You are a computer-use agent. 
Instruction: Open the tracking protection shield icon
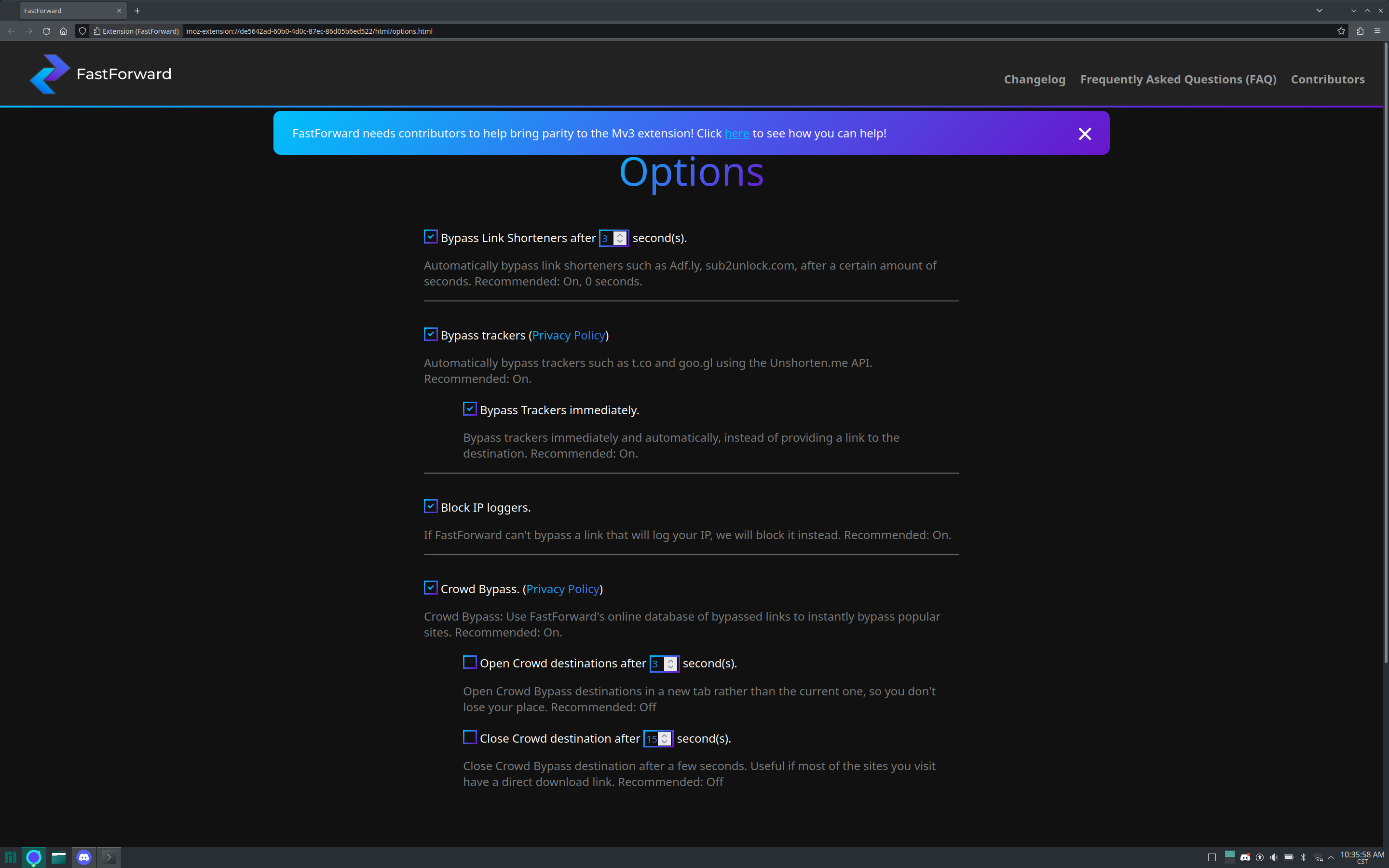pos(82,31)
